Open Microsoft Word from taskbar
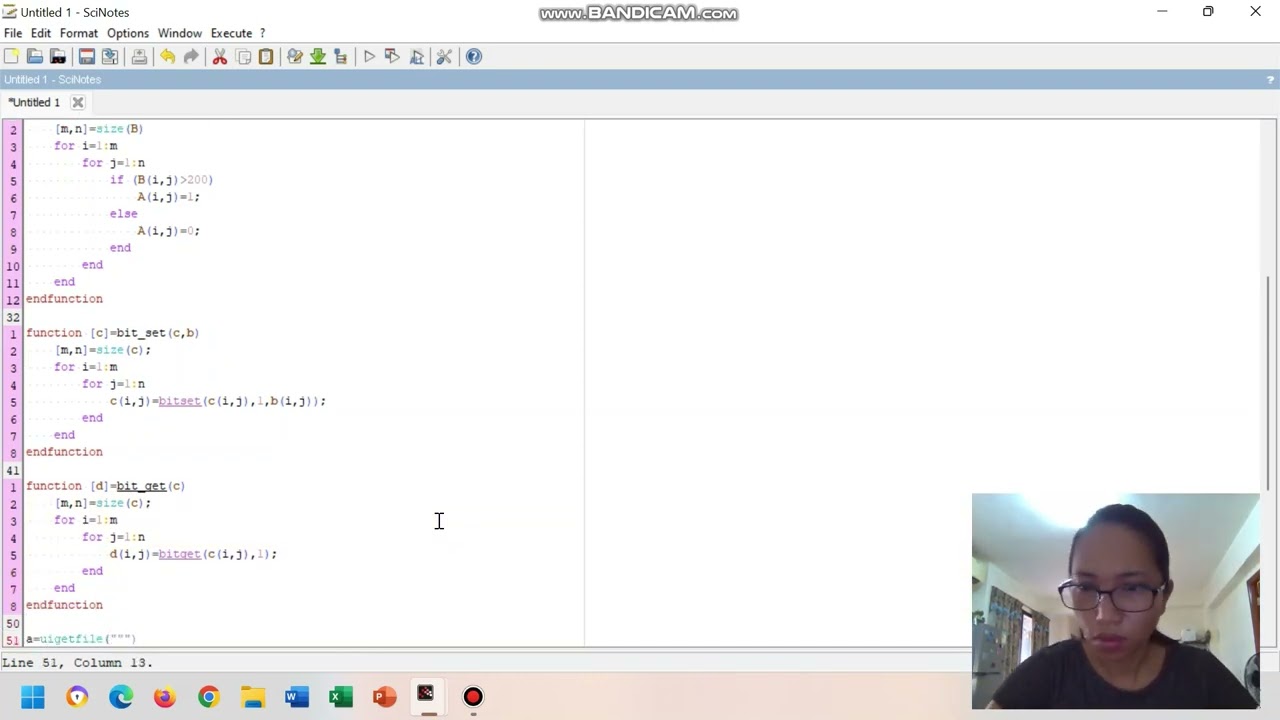Viewport: 1280px width, 720px height. (297, 697)
